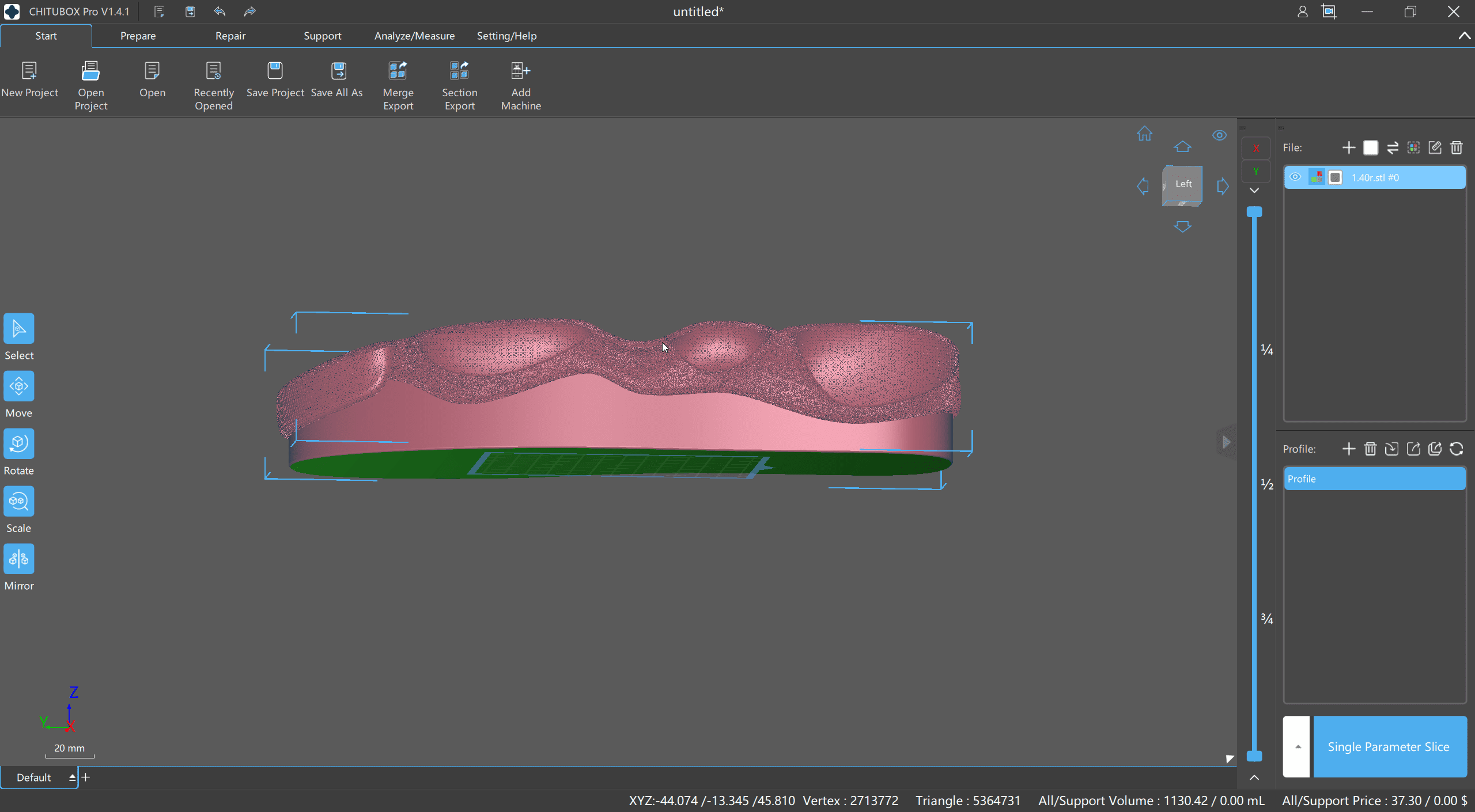Open the Section Export tool
Viewport: 1475px width, 812px height.
[459, 71]
